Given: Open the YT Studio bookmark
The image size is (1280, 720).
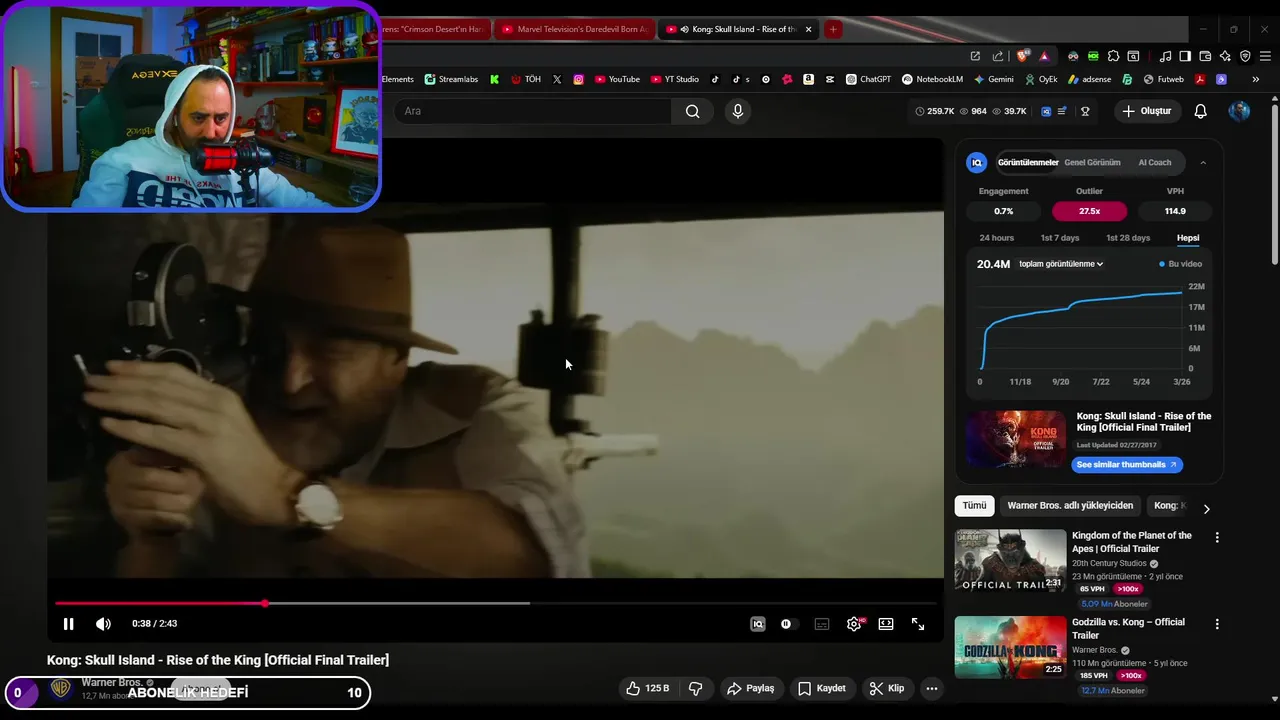Looking at the screenshot, I should (x=675, y=79).
